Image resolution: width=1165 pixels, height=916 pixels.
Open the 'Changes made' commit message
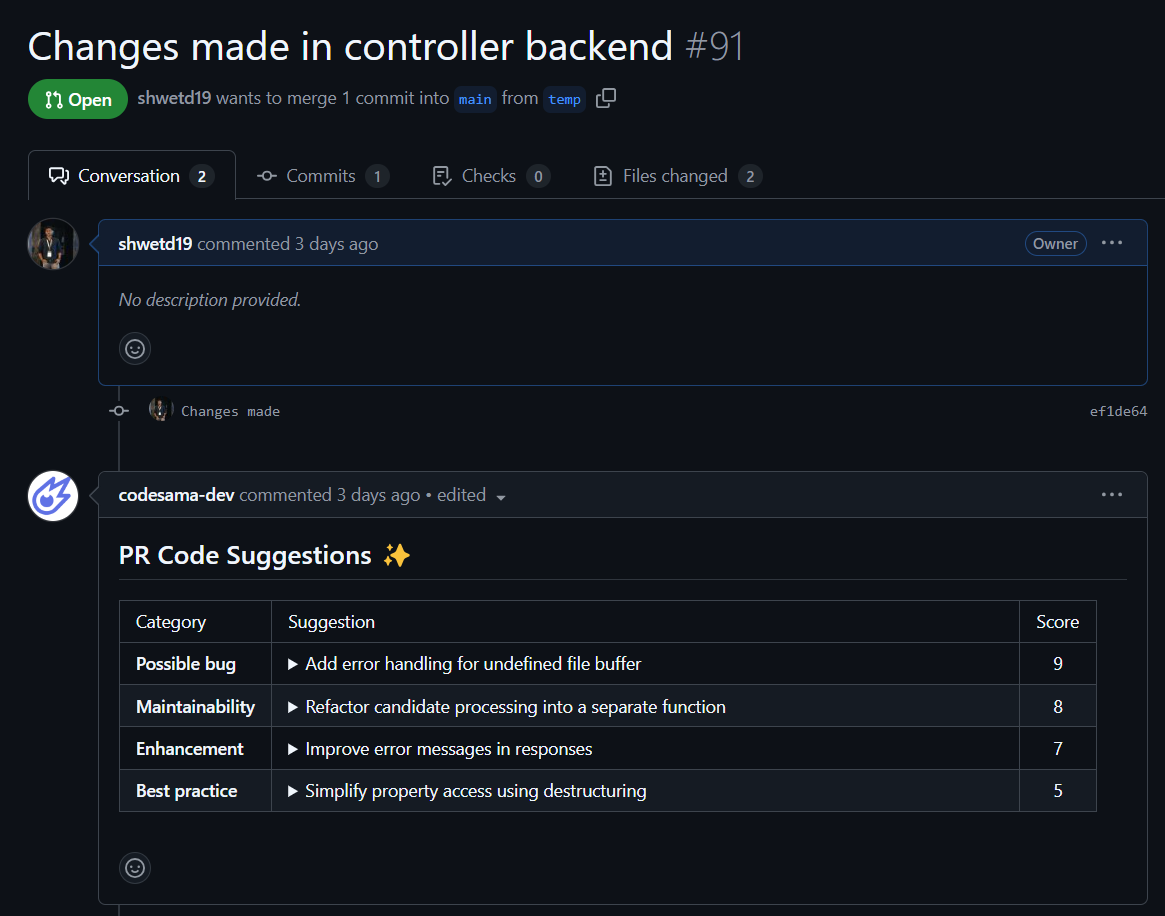click(230, 411)
